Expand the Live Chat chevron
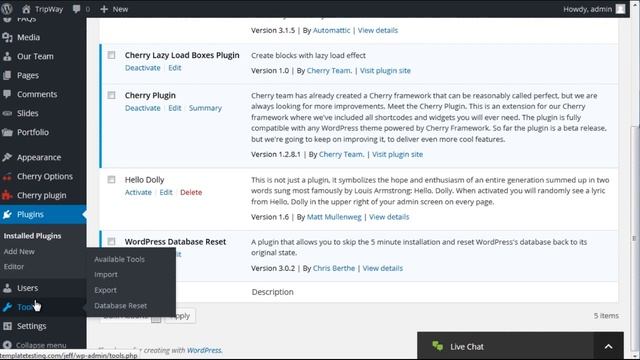Screen dimensions: 640x360 608,347
